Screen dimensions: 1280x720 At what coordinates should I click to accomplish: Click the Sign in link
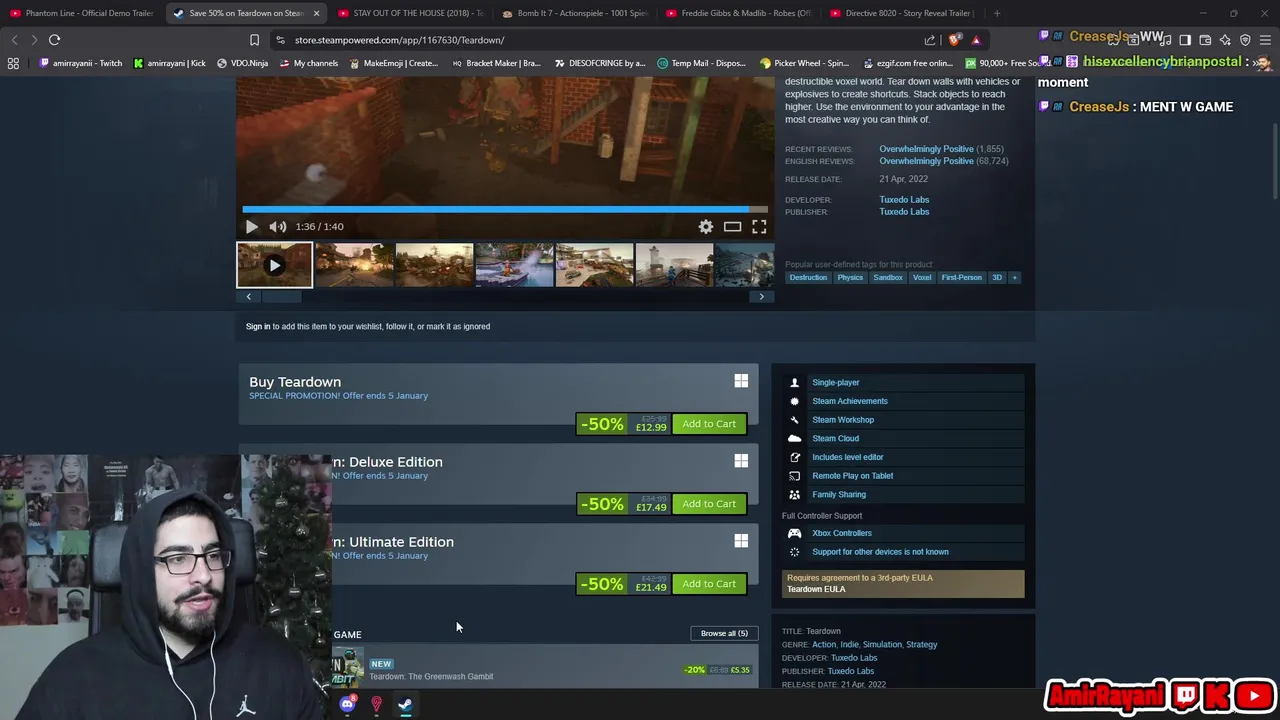pyautogui.click(x=258, y=326)
